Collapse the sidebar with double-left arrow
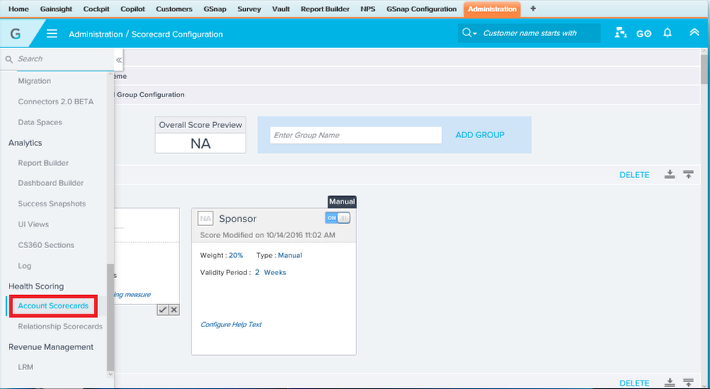Image resolution: width=710 pixels, height=389 pixels. pos(119,60)
